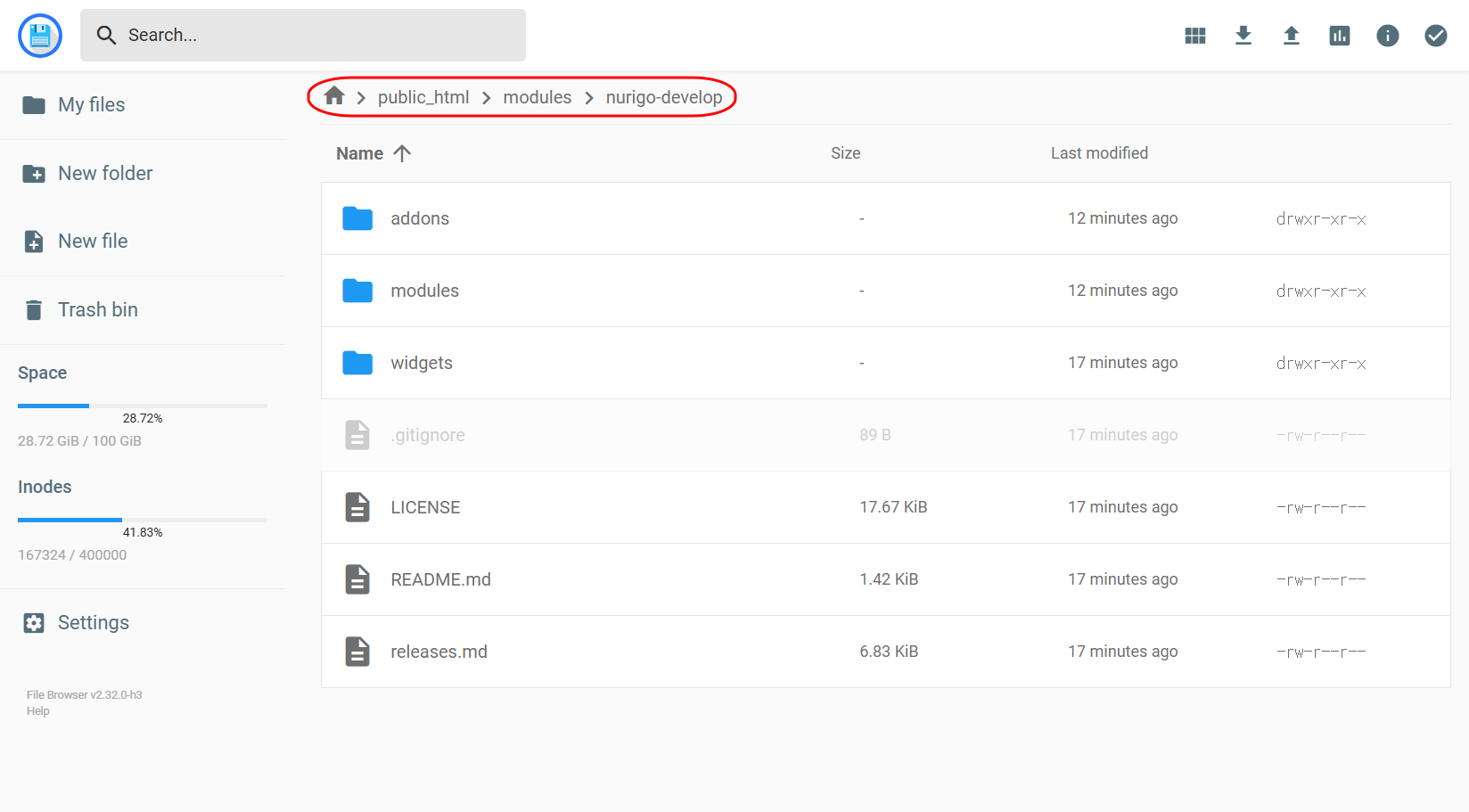The width and height of the screenshot is (1469, 812).
Task: Click the download icon in top toolbar
Action: click(x=1243, y=36)
